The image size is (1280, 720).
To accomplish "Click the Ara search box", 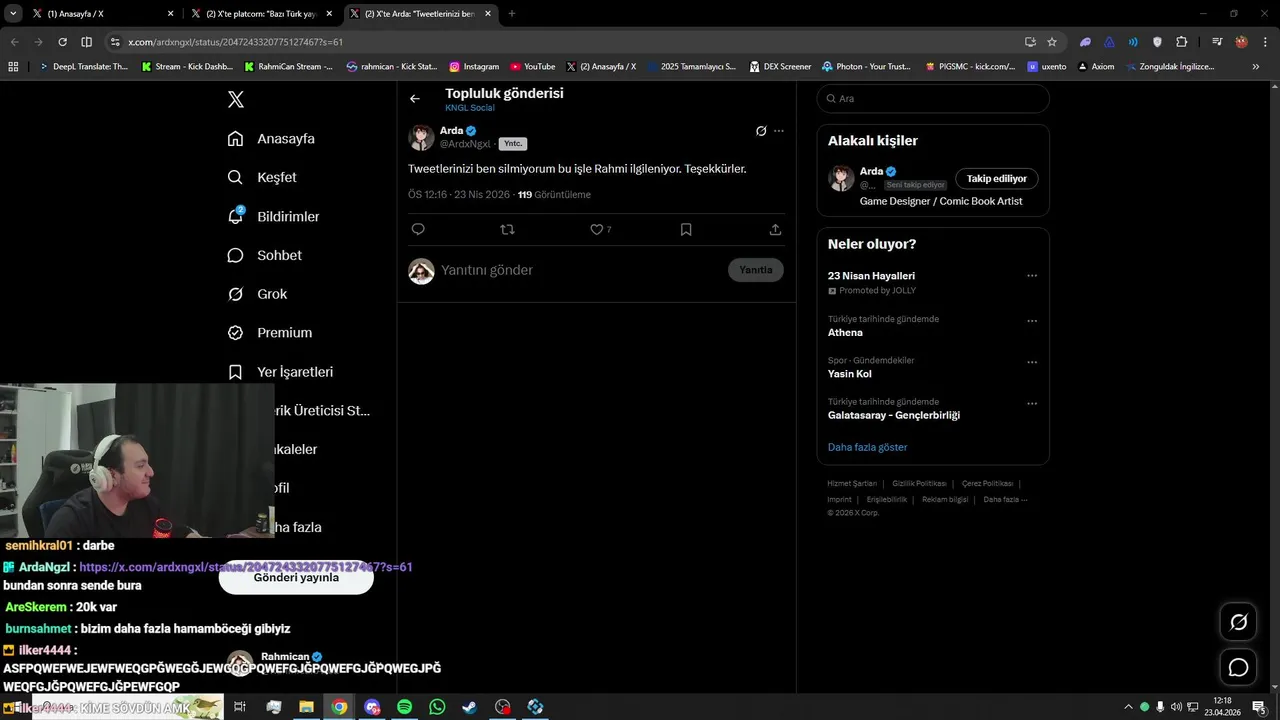I will point(933,98).
